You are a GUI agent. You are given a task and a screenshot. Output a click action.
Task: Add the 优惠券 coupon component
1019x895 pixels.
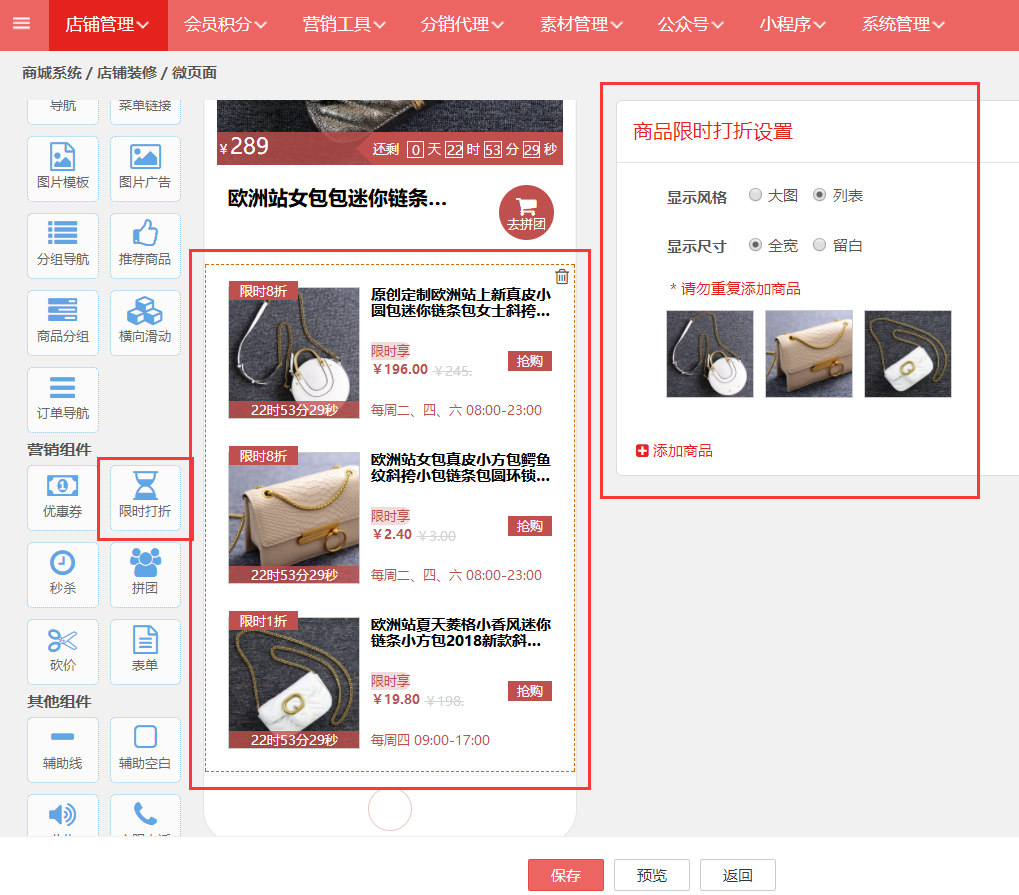pos(62,497)
